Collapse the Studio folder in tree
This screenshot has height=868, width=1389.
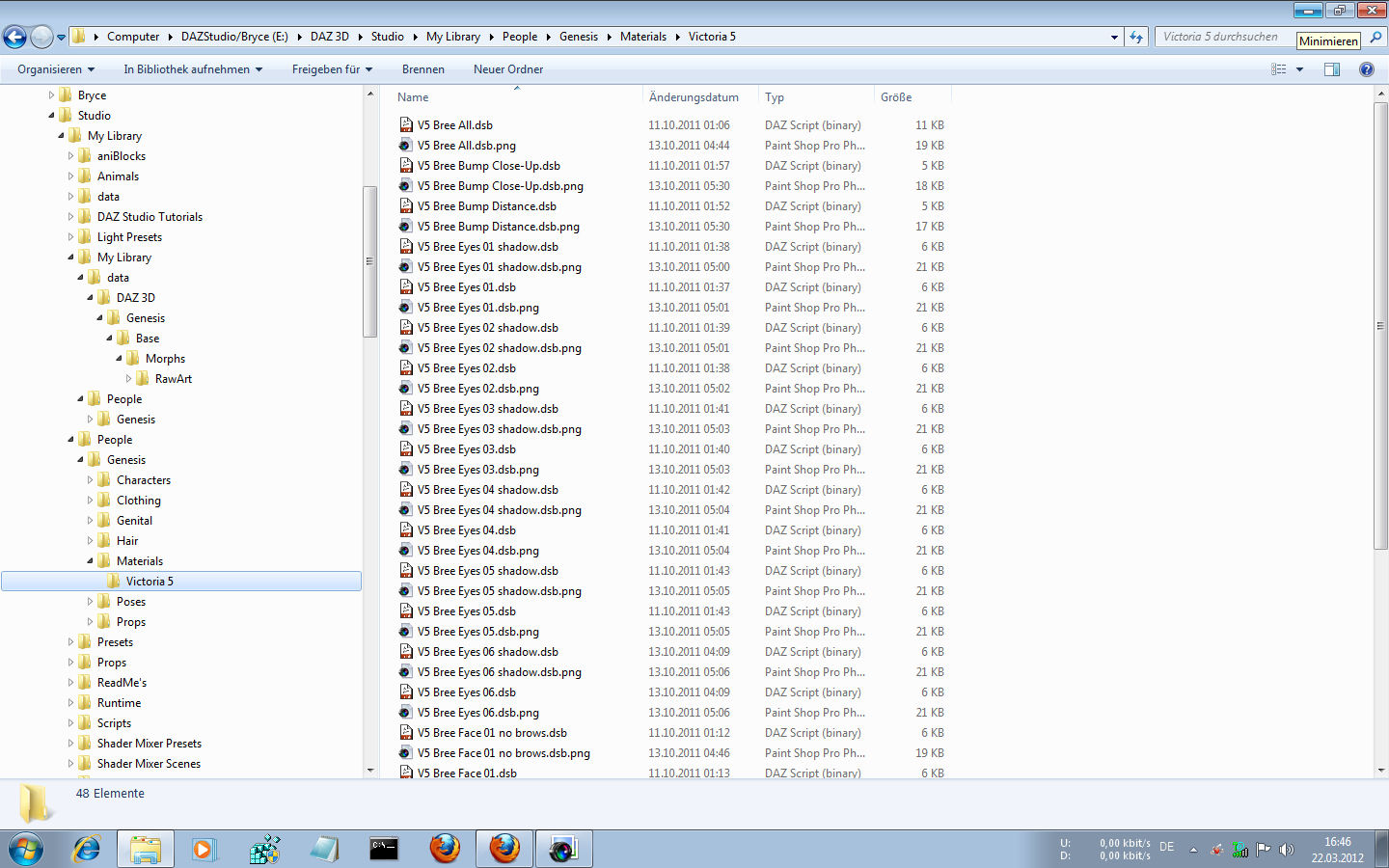click(x=51, y=116)
